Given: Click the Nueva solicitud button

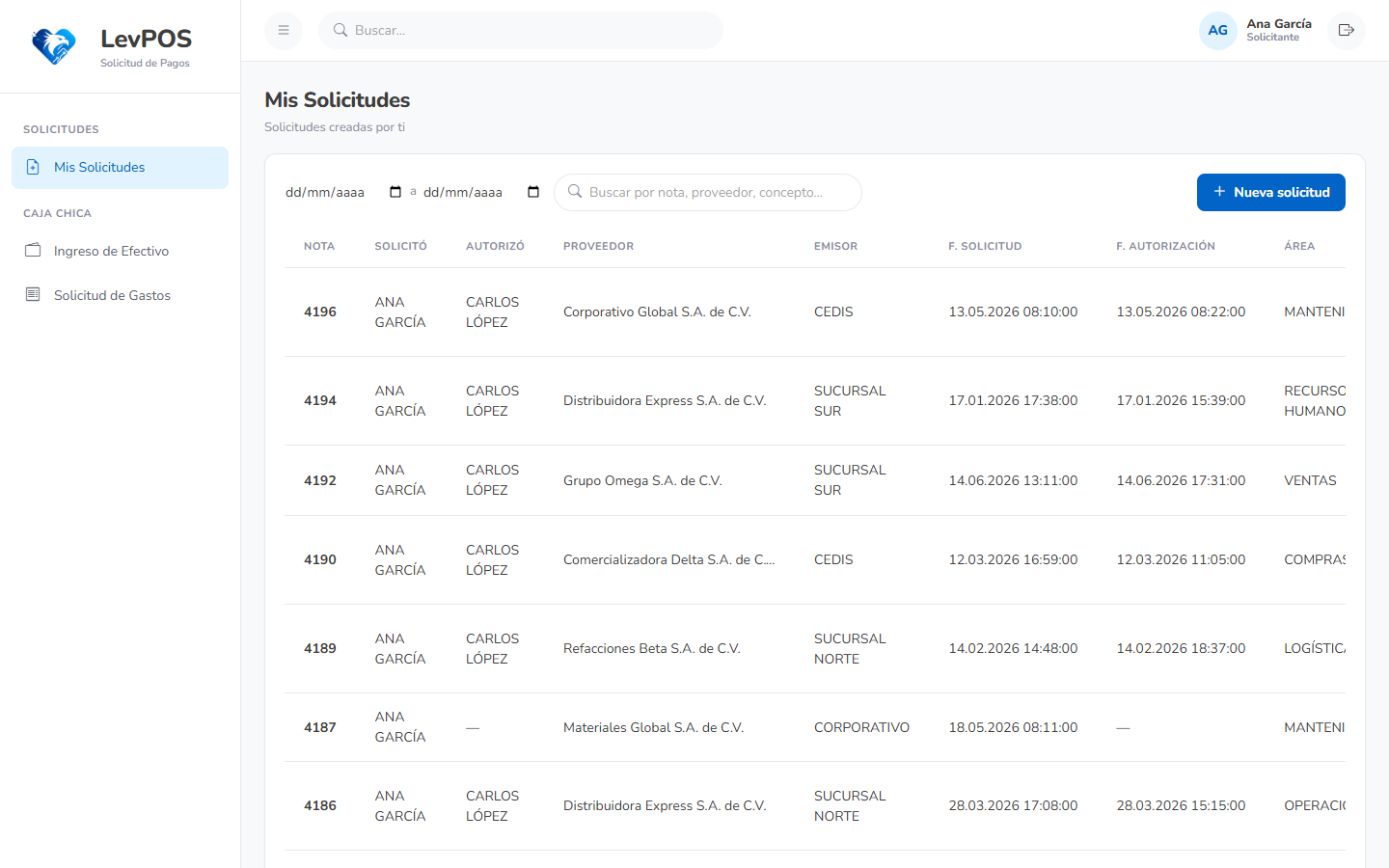Looking at the screenshot, I should [1270, 192].
